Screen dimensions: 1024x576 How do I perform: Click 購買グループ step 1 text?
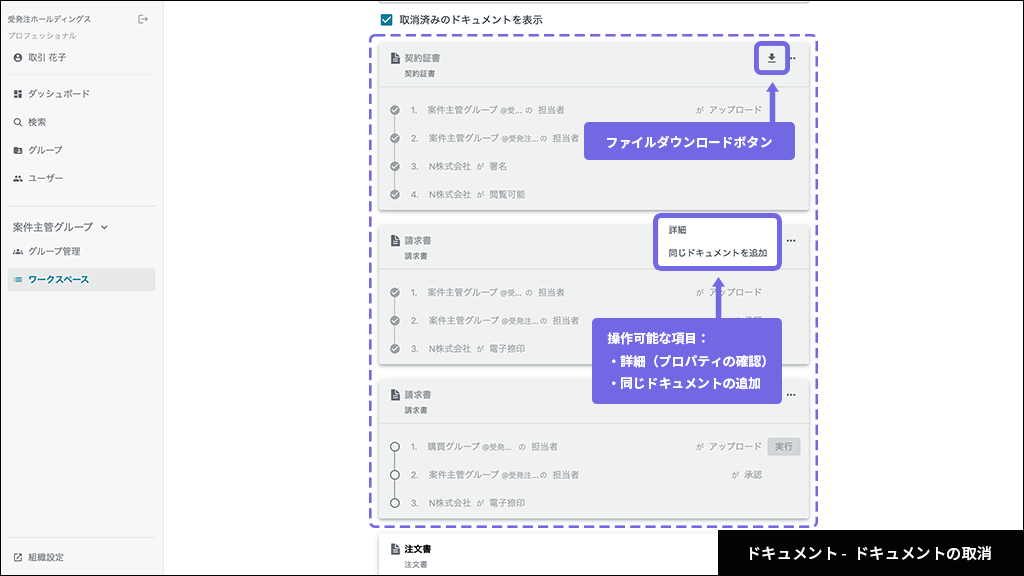492,447
